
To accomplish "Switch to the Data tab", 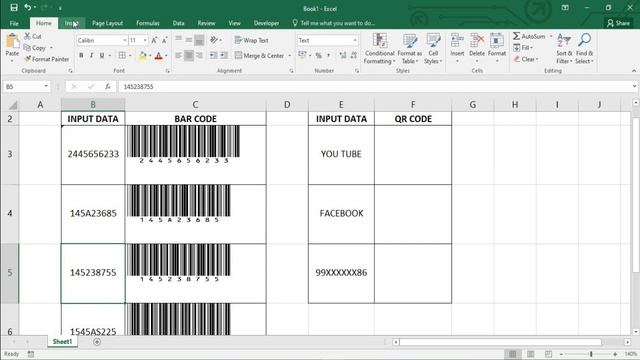I will (178, 23).
